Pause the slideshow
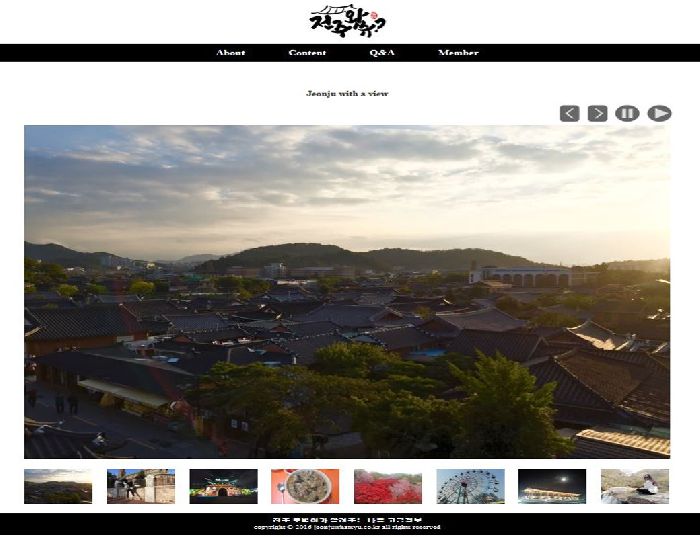The height and width of the screenshot is (537, 700). pyautogui.click(x=627, y=113)
